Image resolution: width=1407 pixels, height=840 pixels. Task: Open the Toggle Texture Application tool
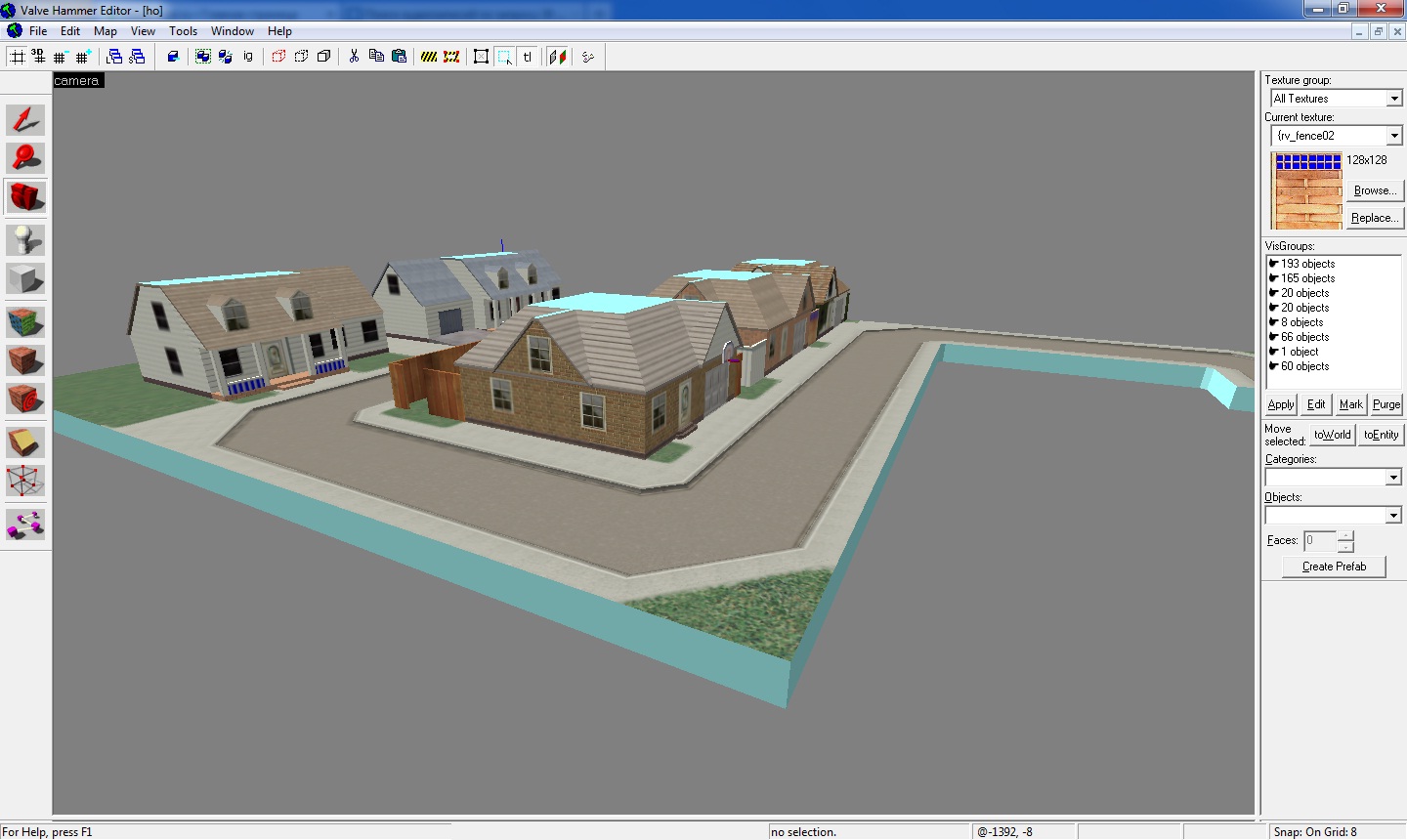pos(25,321)
